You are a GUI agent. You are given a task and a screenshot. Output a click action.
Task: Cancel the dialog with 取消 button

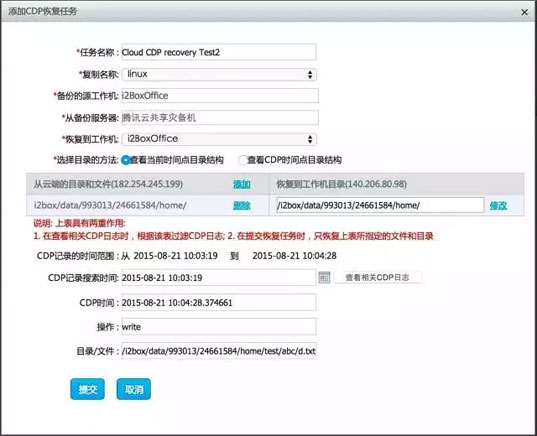(x=134, y=389)
